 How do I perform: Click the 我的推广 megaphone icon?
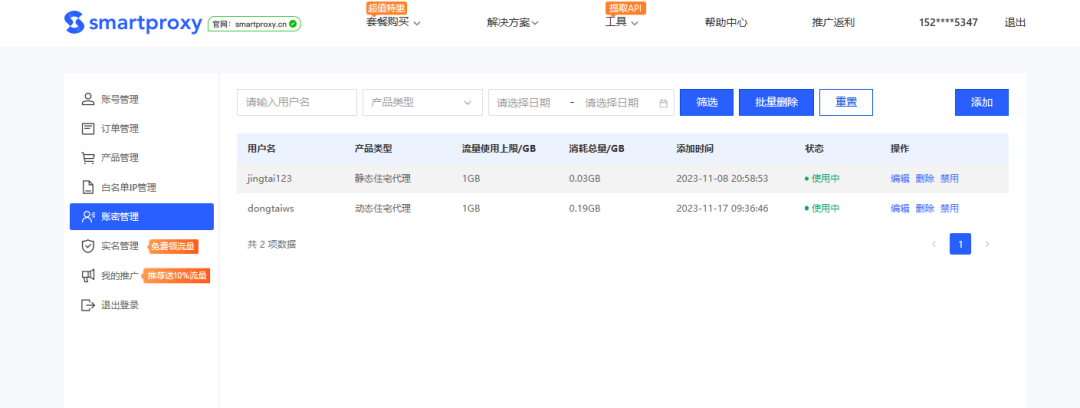coord(87,276)
